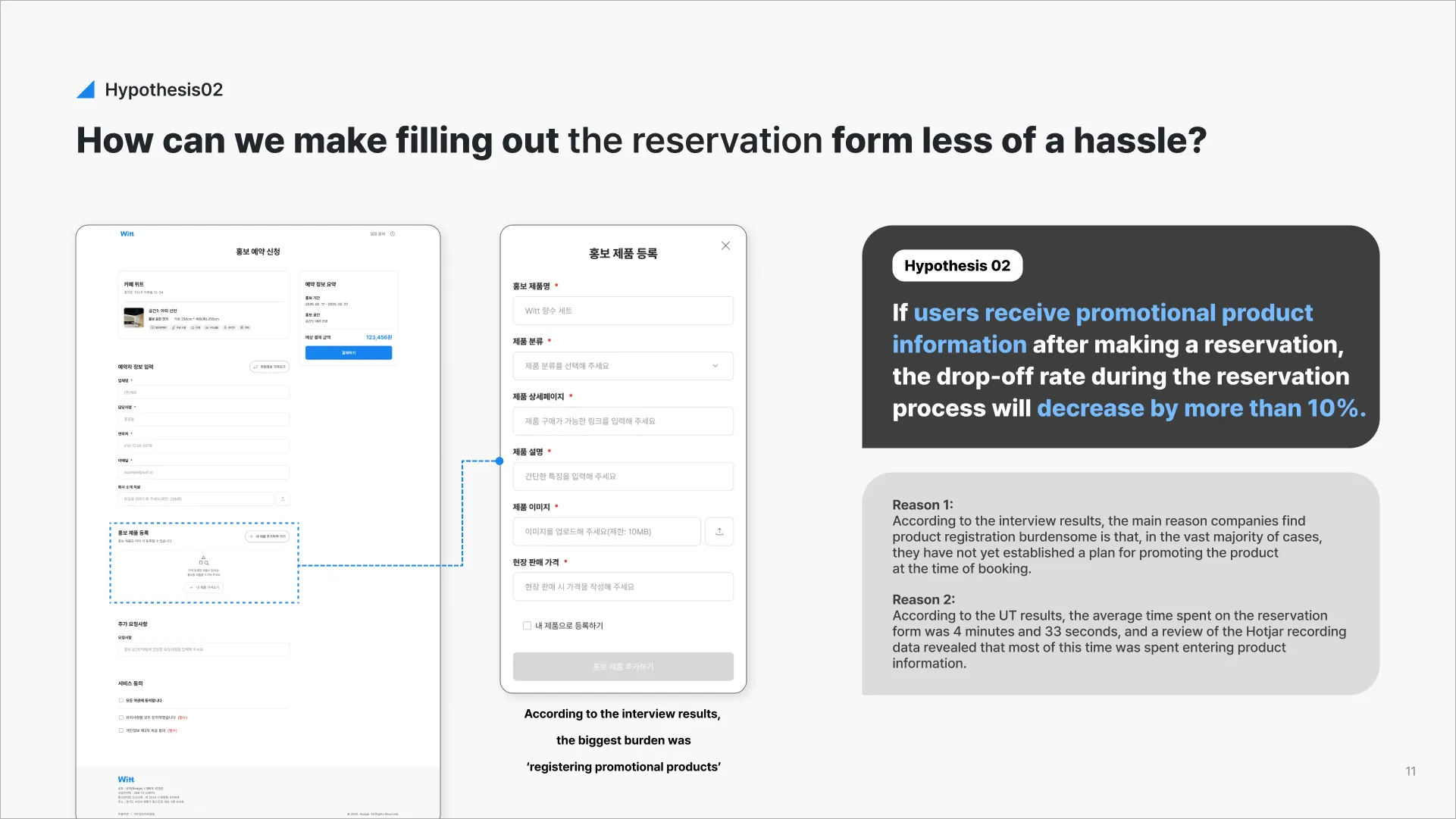Click Witt logo at page top

[127, 234]
